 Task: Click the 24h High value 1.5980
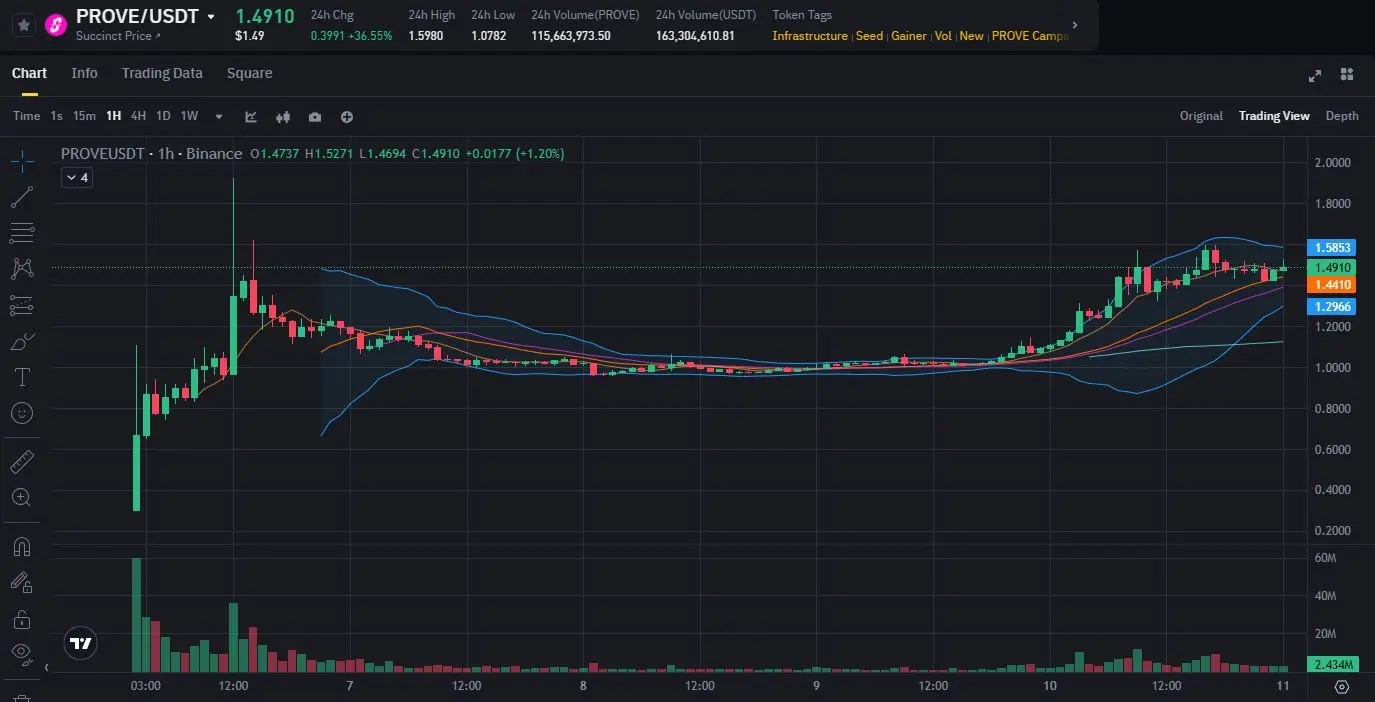[426, 36]
